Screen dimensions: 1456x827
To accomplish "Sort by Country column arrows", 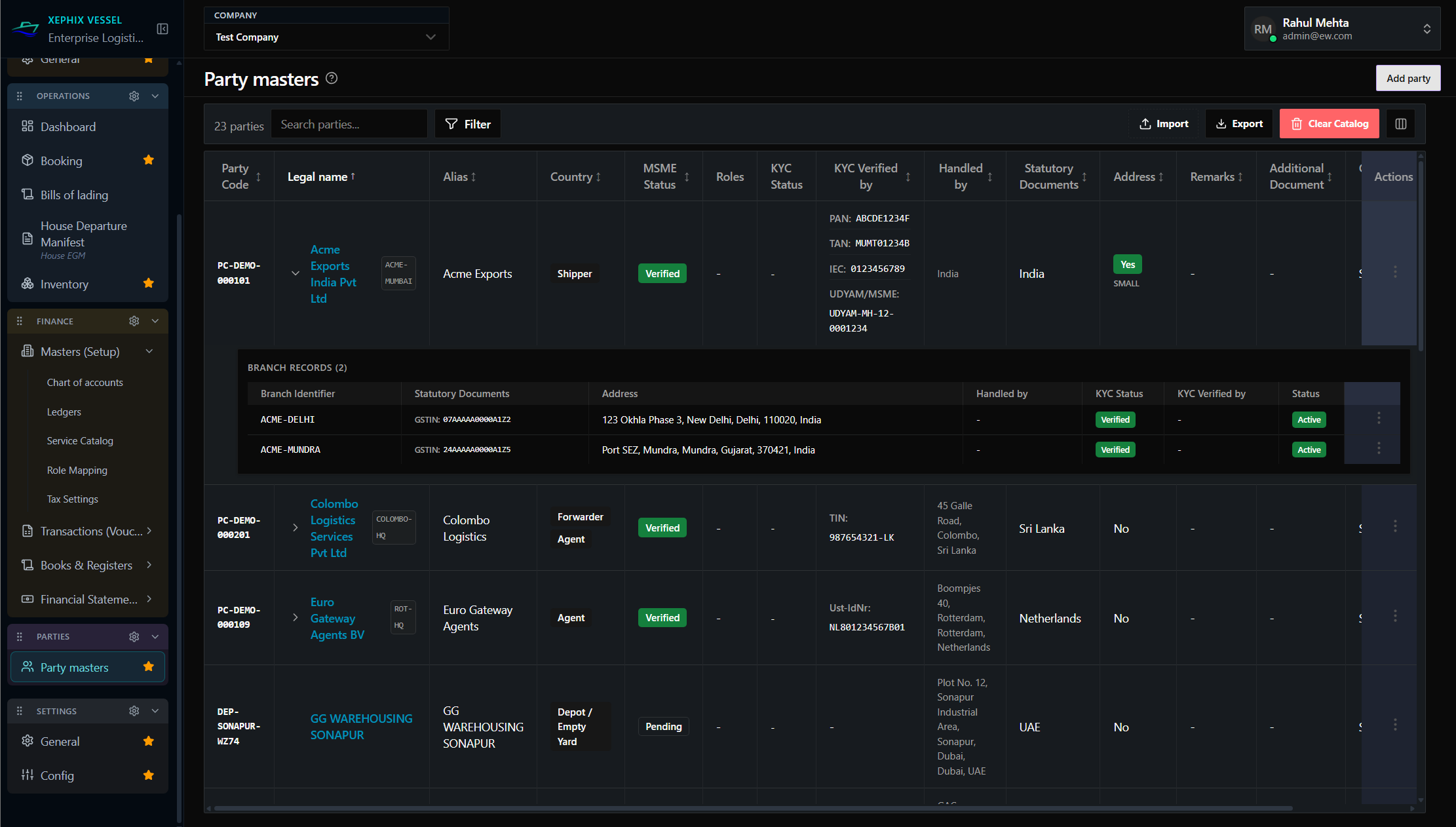I will (598, 177).
